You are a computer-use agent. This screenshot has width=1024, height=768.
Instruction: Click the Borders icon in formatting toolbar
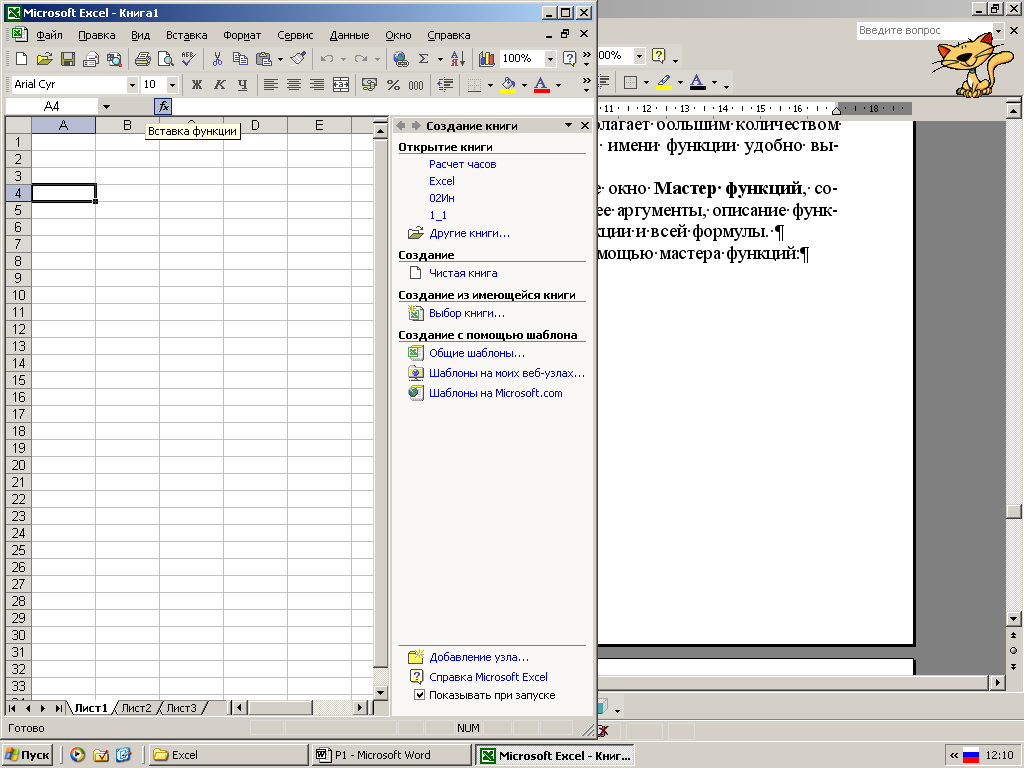475,84
